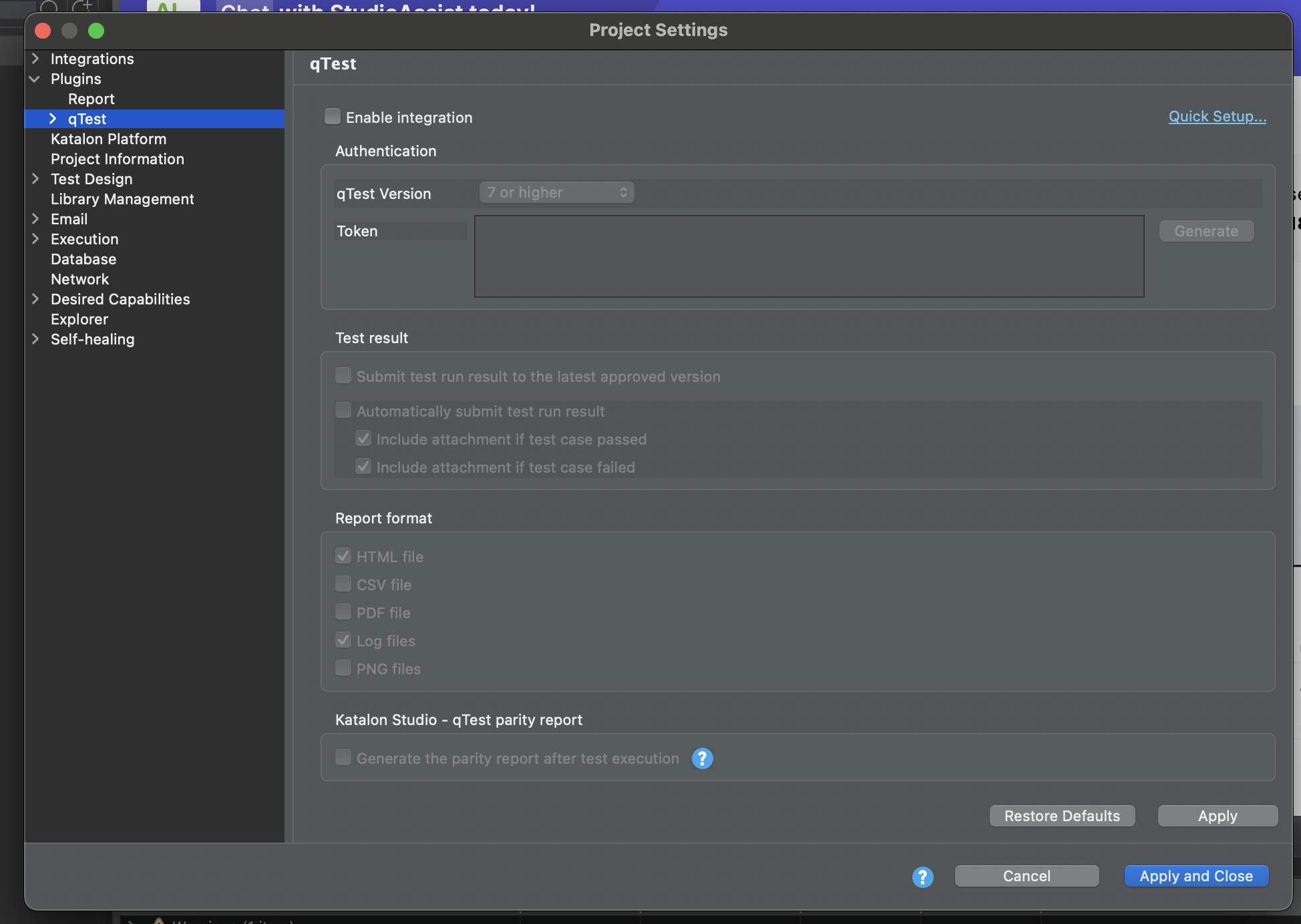Viewport: 1301px width, 924px height.
Task: Check the CSV file report format
Action: coord(343,583)
